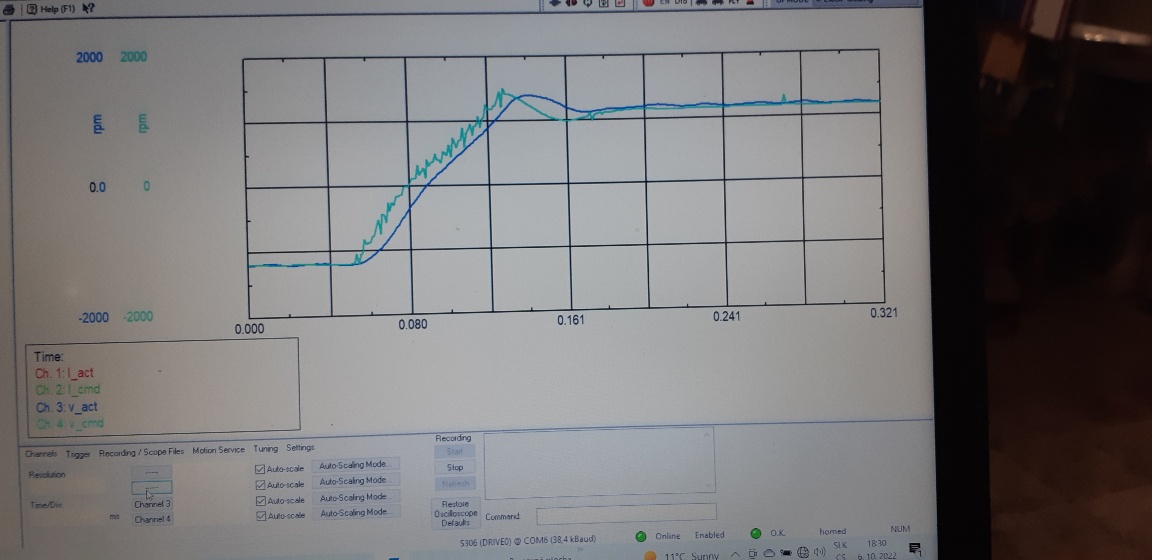The height and width of the screenshot is (560, 1152).
Task: Toggle the first Auto-scale checkbox
Action: pyautogui.click(x=261, y=468)
